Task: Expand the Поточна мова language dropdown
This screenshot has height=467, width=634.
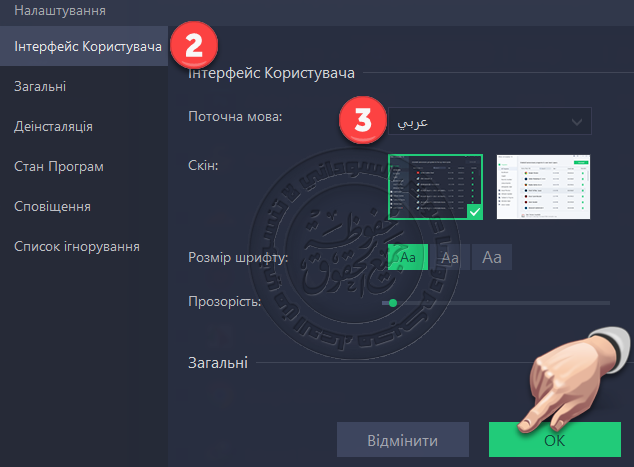Action: [x=488, y=121]
